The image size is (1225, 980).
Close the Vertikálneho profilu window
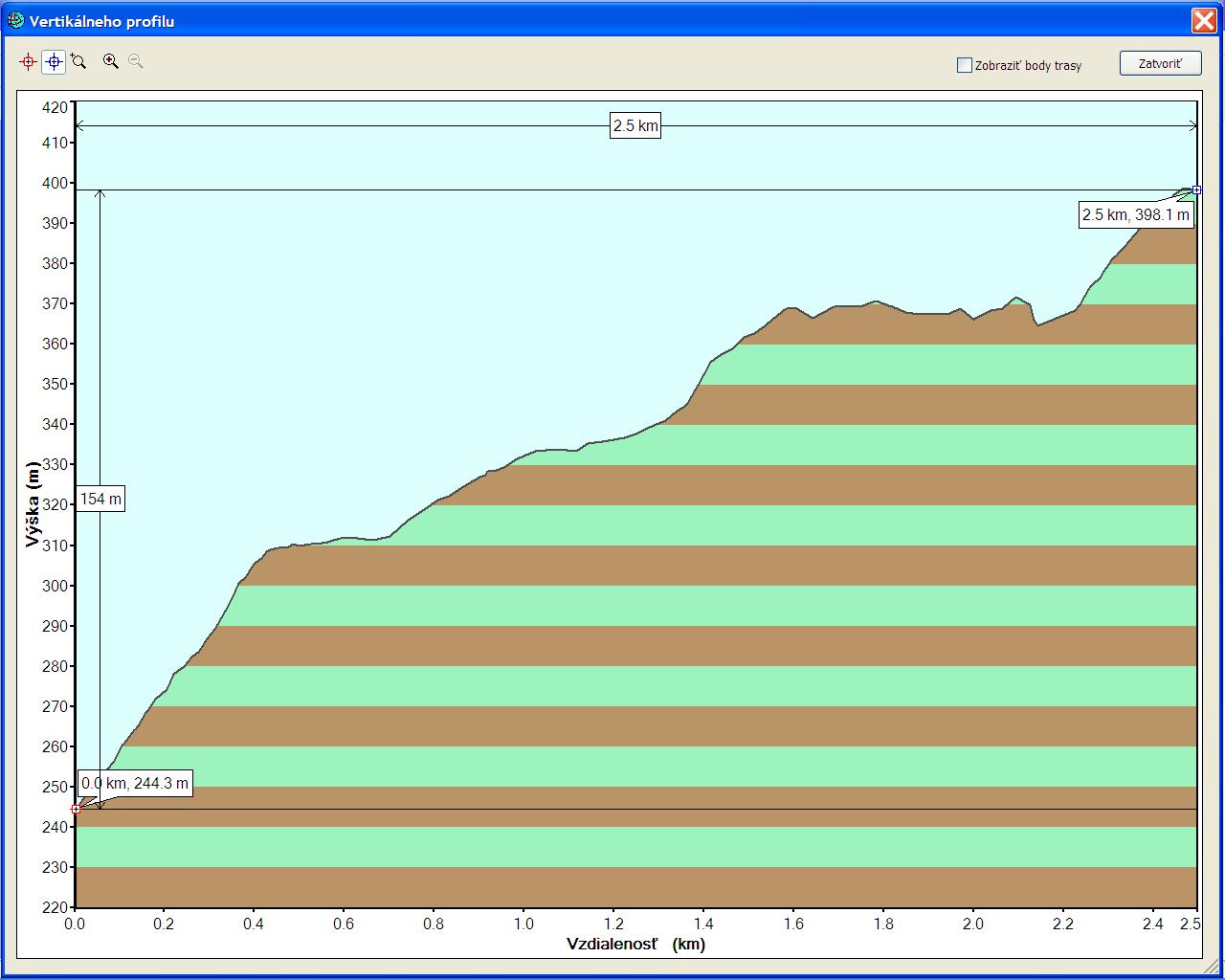pos(1203,20)
